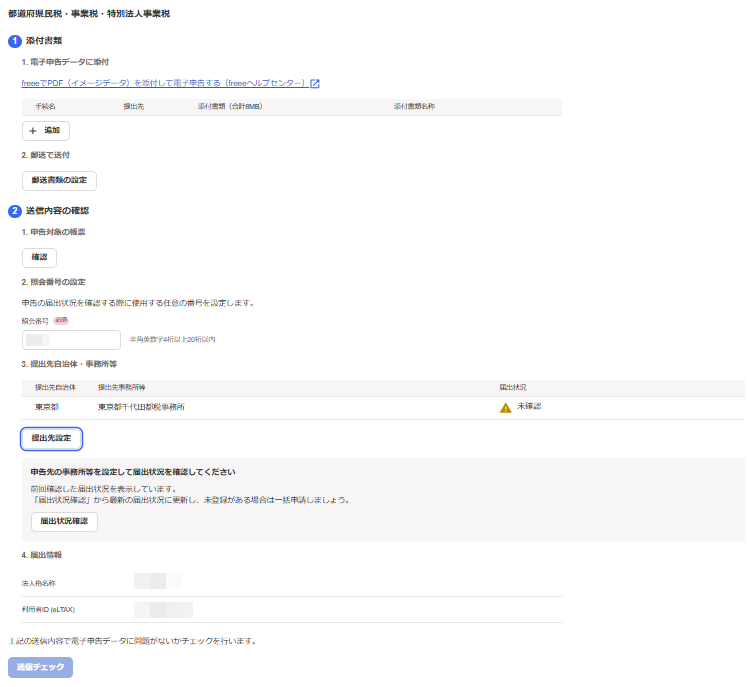749x687 pixels.
Task: Click the 必須 badge next to 照会番号
Action: click(x=62, y=321)
